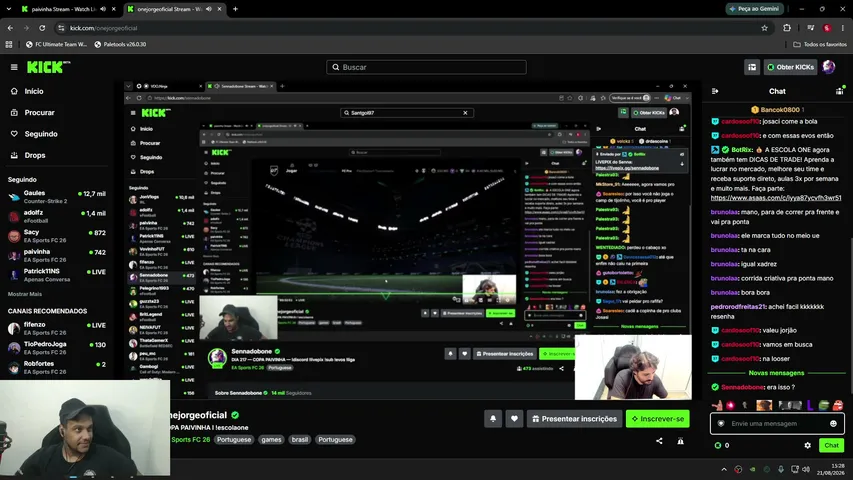
Task: Click the report icon under the stream
Action: coord(681,441)
